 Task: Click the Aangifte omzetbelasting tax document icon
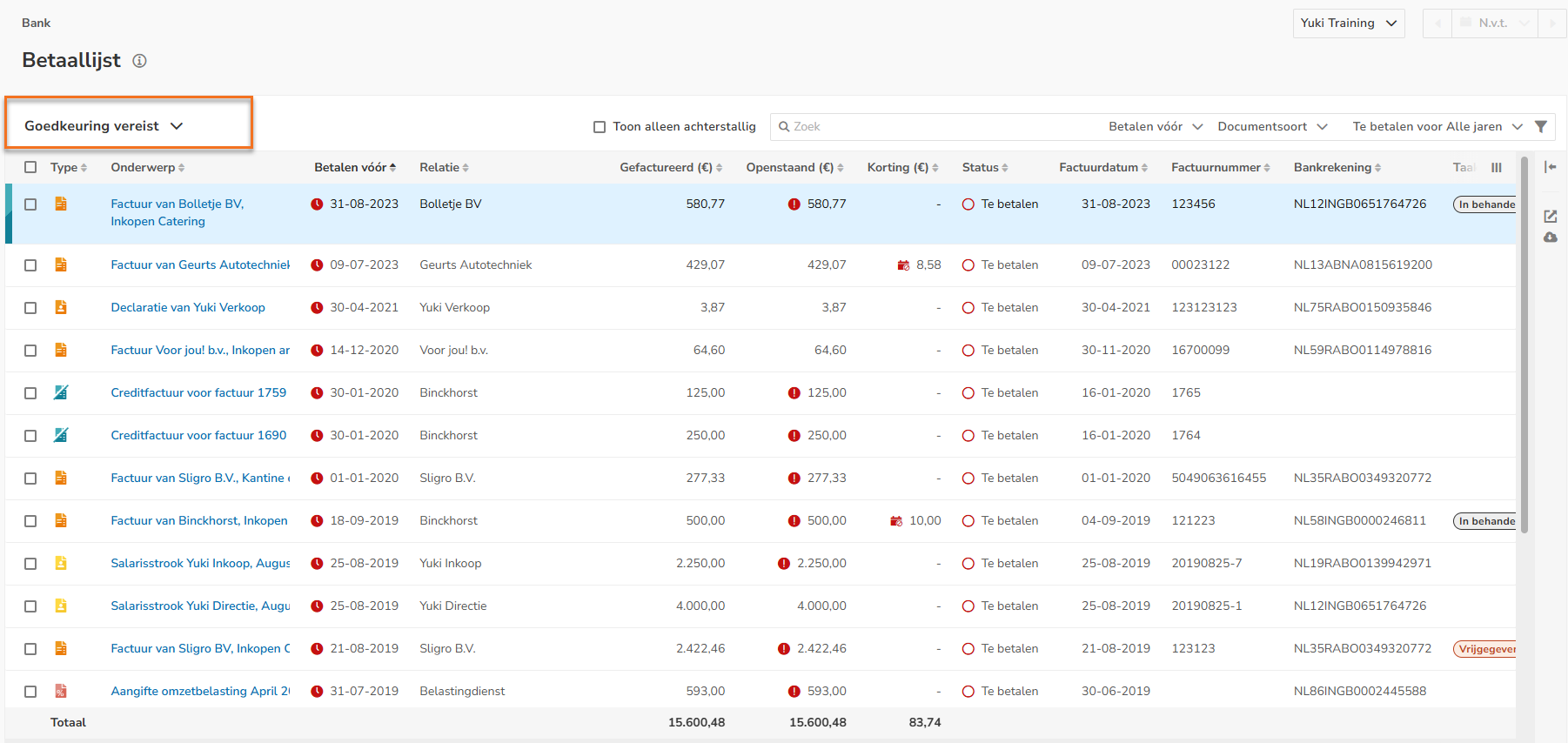[x=61, y=691]
